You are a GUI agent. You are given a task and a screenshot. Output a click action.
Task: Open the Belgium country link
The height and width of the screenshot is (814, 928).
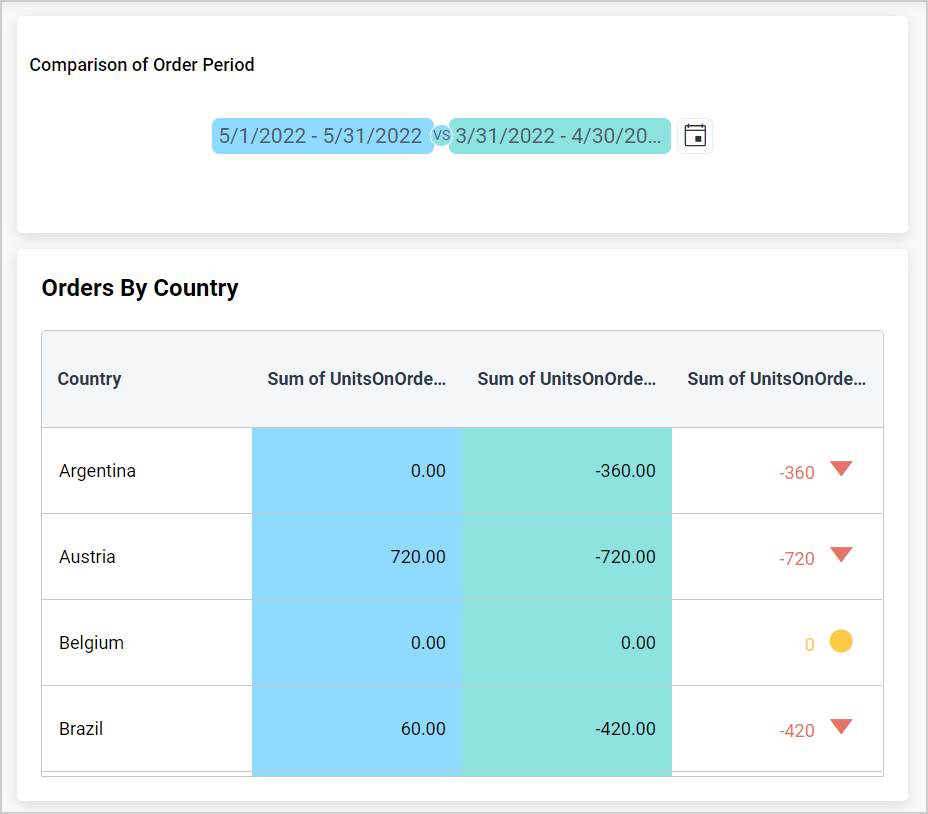click(x=91, y=642)
